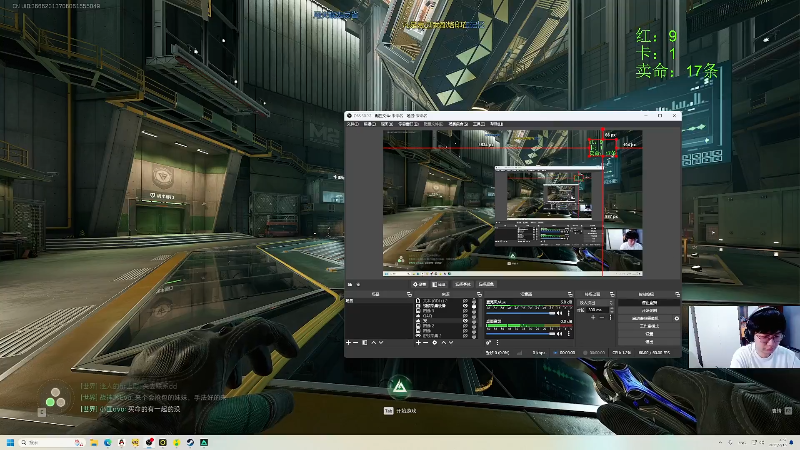Enable Studio Mode in Controls

coord(649,326)
